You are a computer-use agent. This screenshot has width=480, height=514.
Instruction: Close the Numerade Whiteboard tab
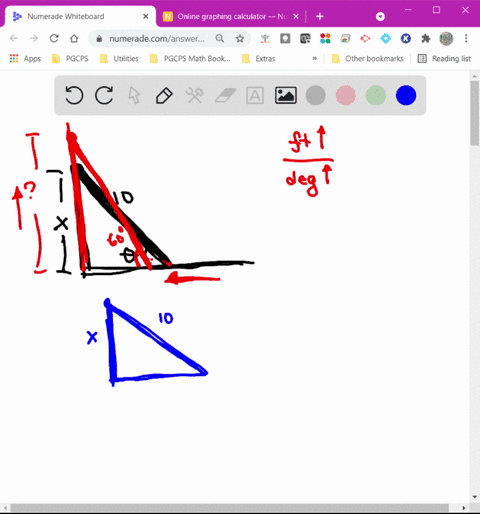[x=146, y=16]
